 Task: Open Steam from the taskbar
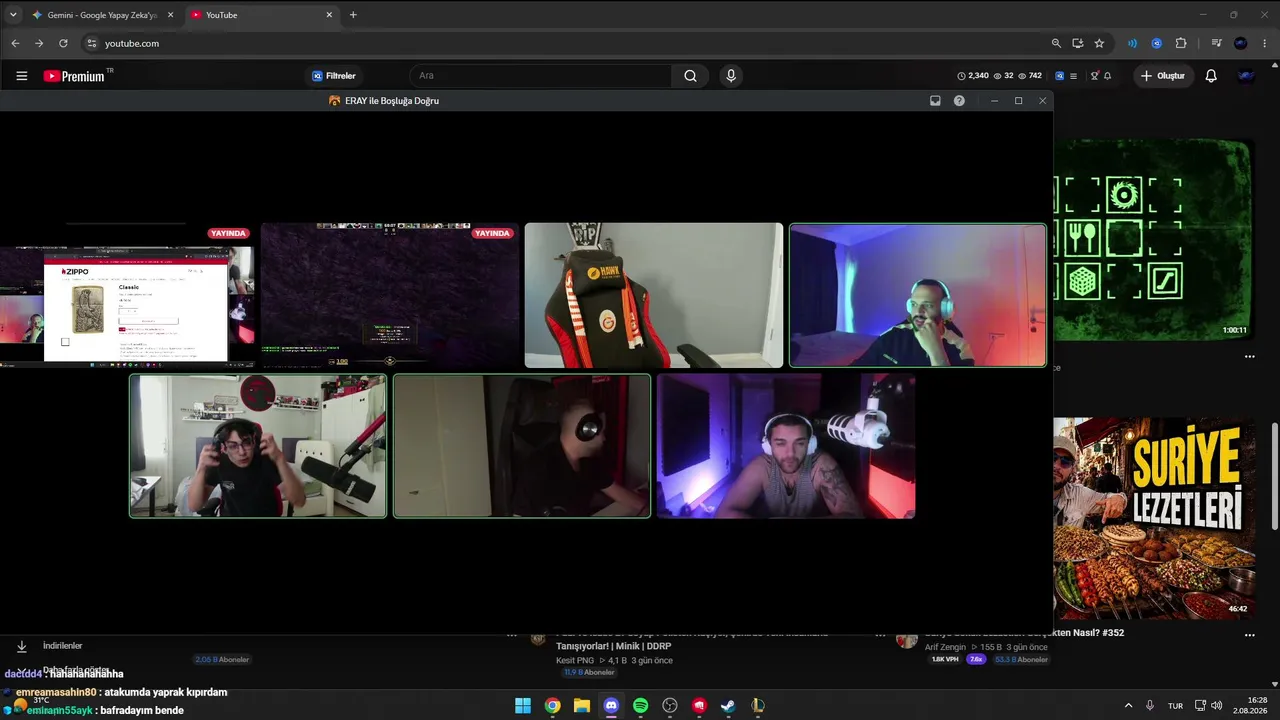(x=728, y=705)
